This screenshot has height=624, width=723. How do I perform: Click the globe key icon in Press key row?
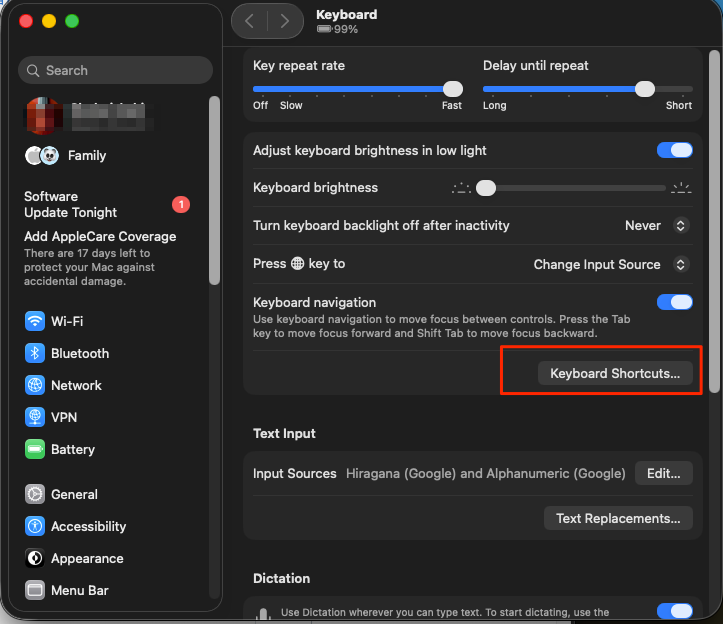click(x=297, y=263)
